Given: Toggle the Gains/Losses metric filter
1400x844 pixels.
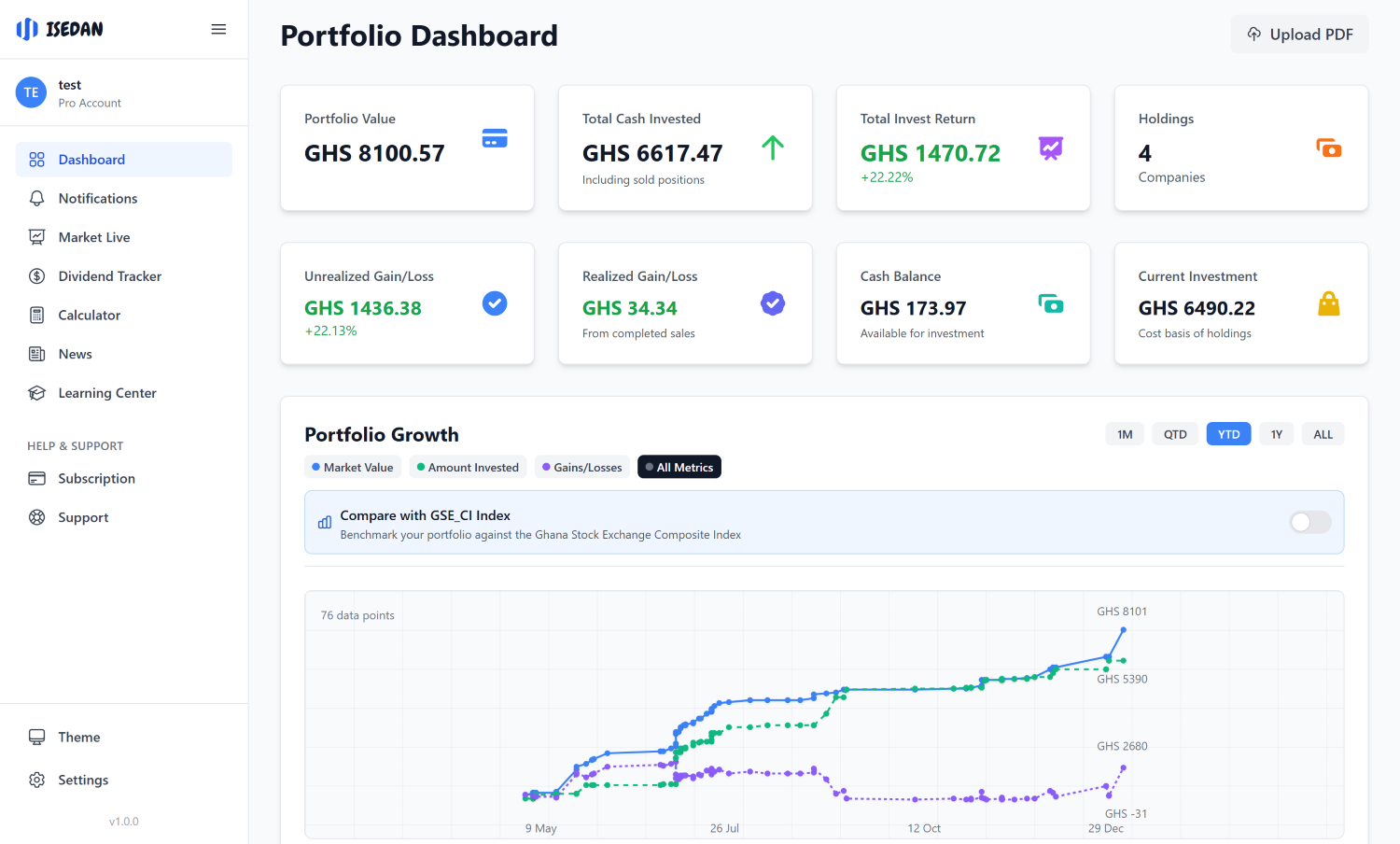Looking at the screenshot, I should tap(581, 466).
